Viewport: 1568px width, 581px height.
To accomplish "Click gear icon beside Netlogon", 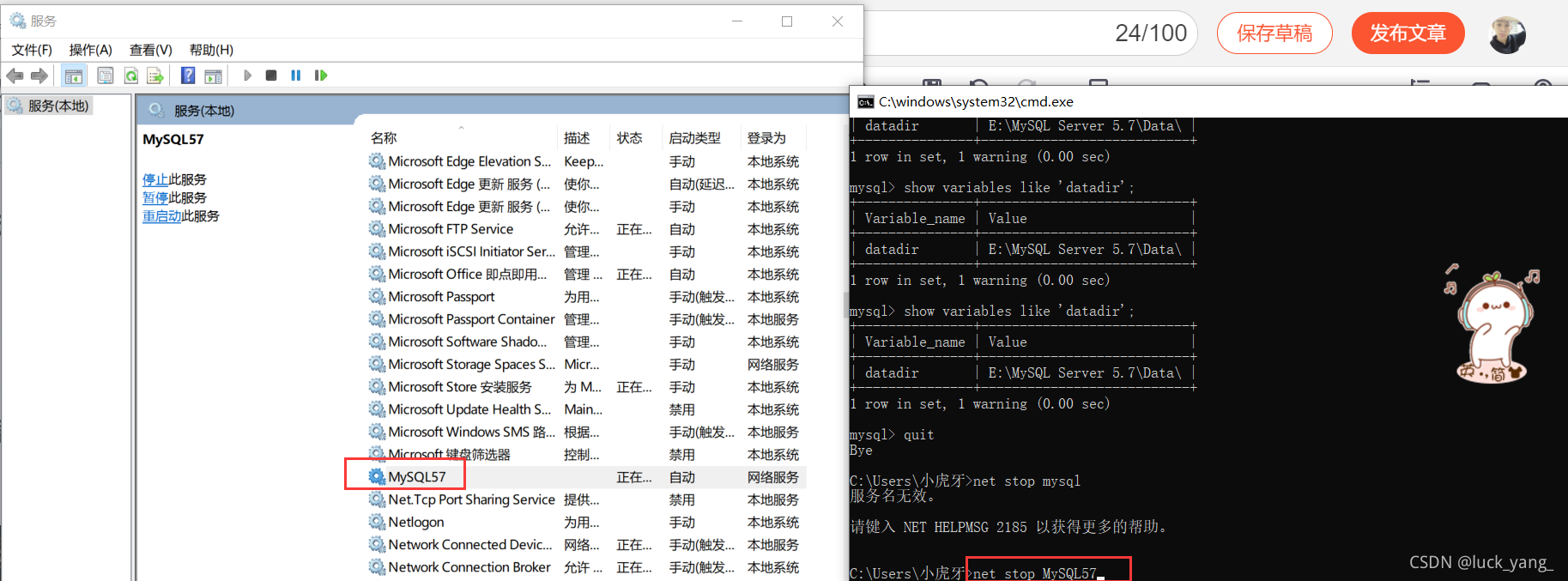I will point(377,522).
